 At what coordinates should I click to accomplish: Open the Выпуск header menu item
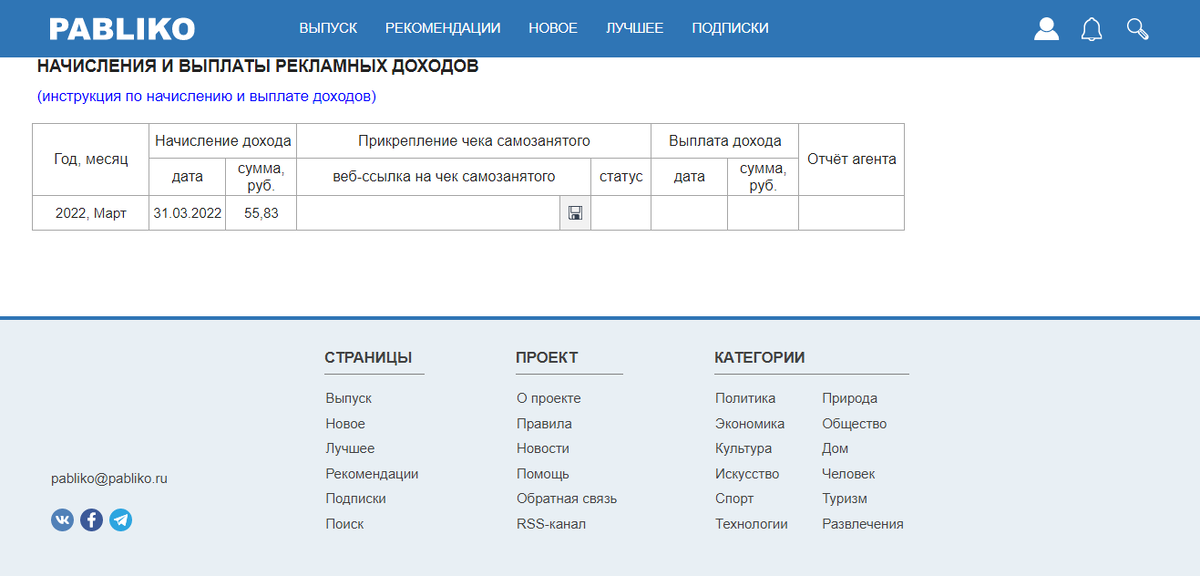pyautogui.click(x=328, y=28)
